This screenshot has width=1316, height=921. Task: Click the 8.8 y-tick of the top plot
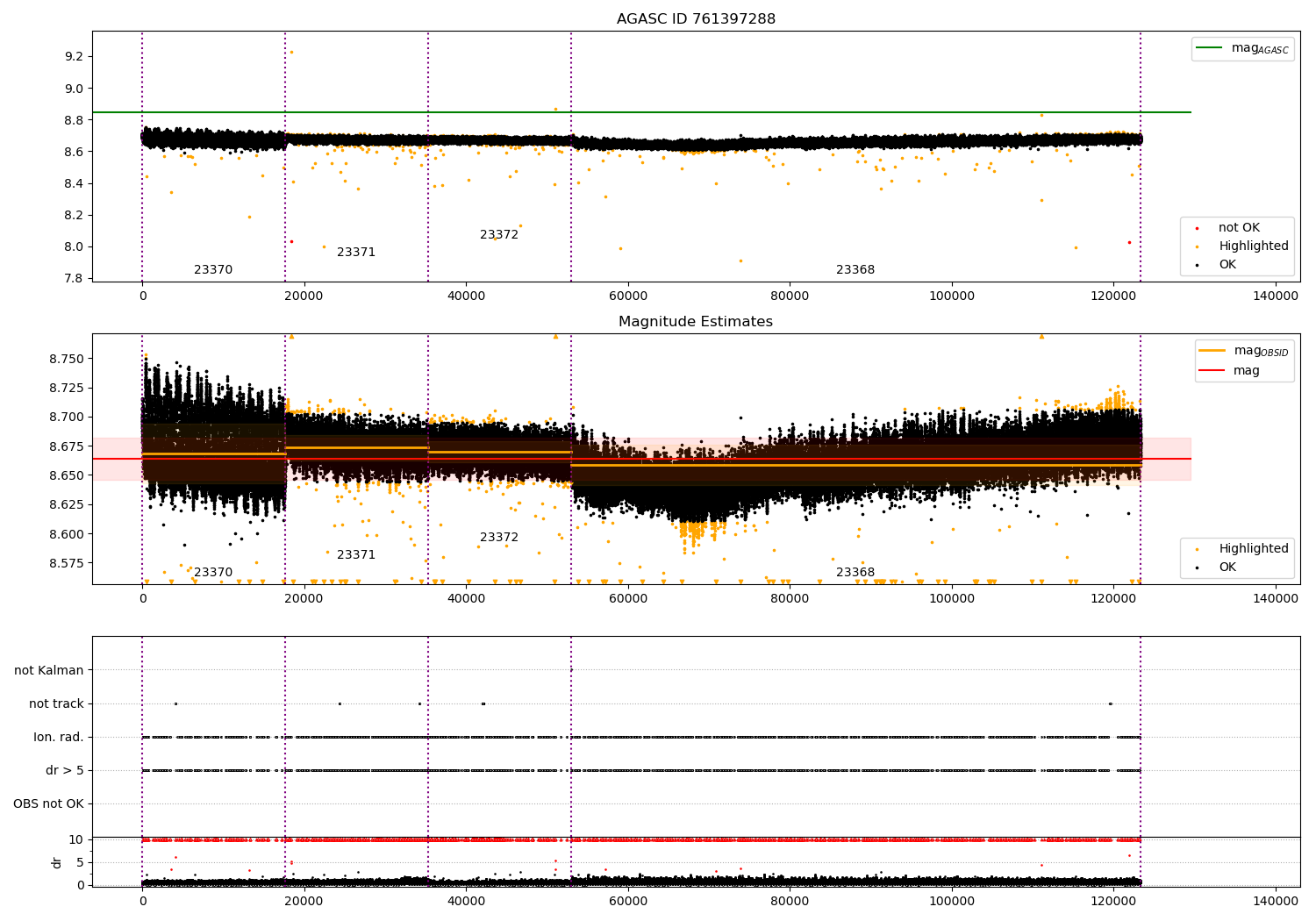click(74, 120)
